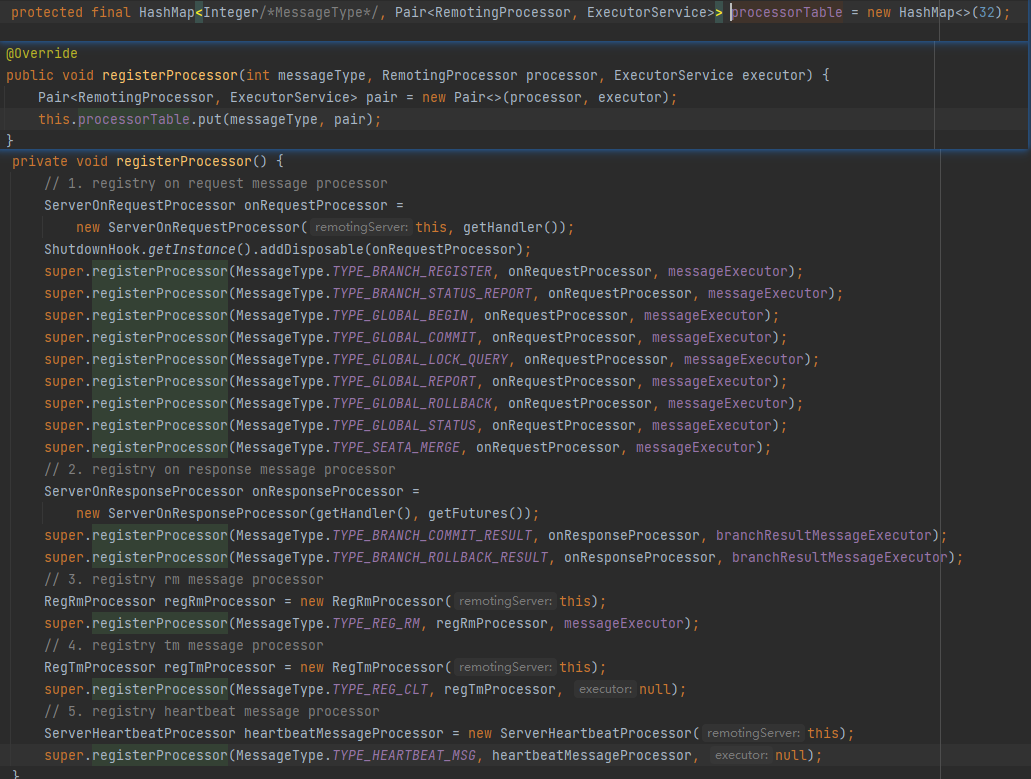Click registerProcessor in the public void method signature
1031x779 pixels.
170,76
